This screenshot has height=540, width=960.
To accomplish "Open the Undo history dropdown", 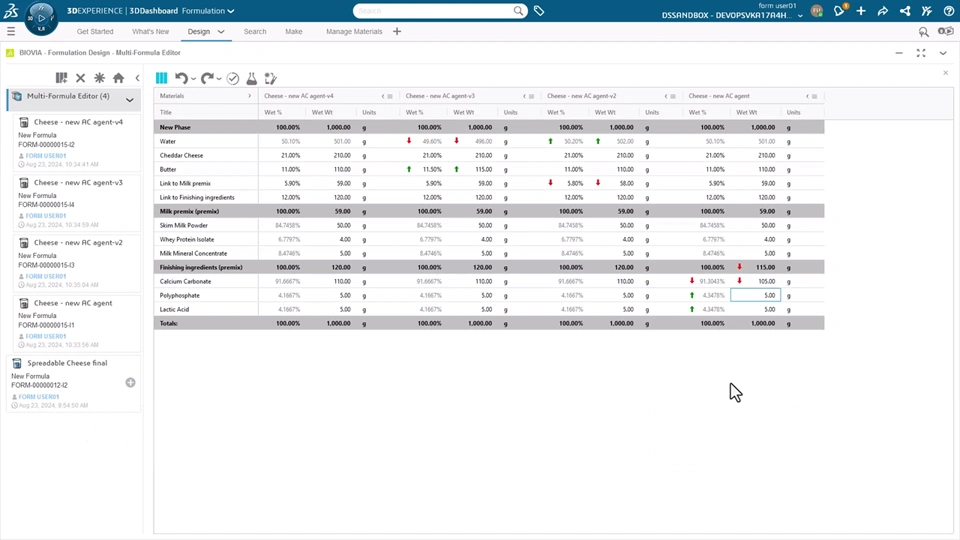I will tap(193, 79).
